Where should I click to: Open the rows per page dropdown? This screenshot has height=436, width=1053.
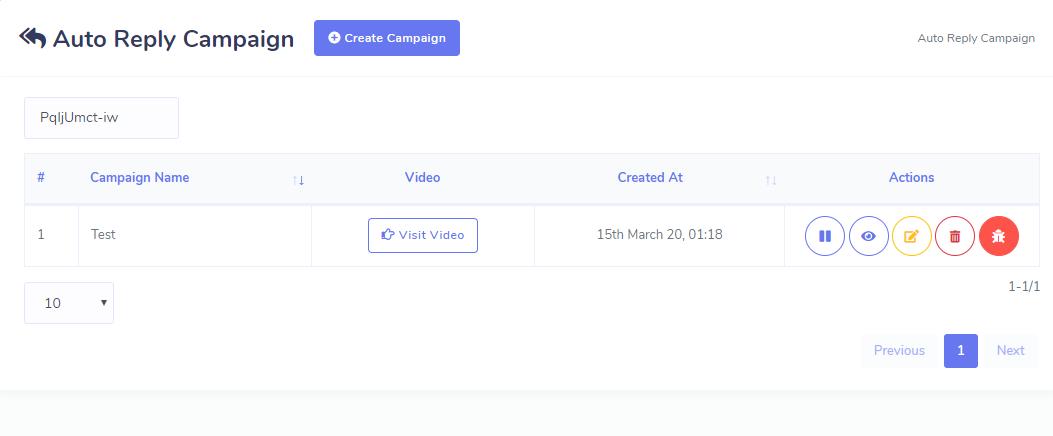click(x=69, y=303)
